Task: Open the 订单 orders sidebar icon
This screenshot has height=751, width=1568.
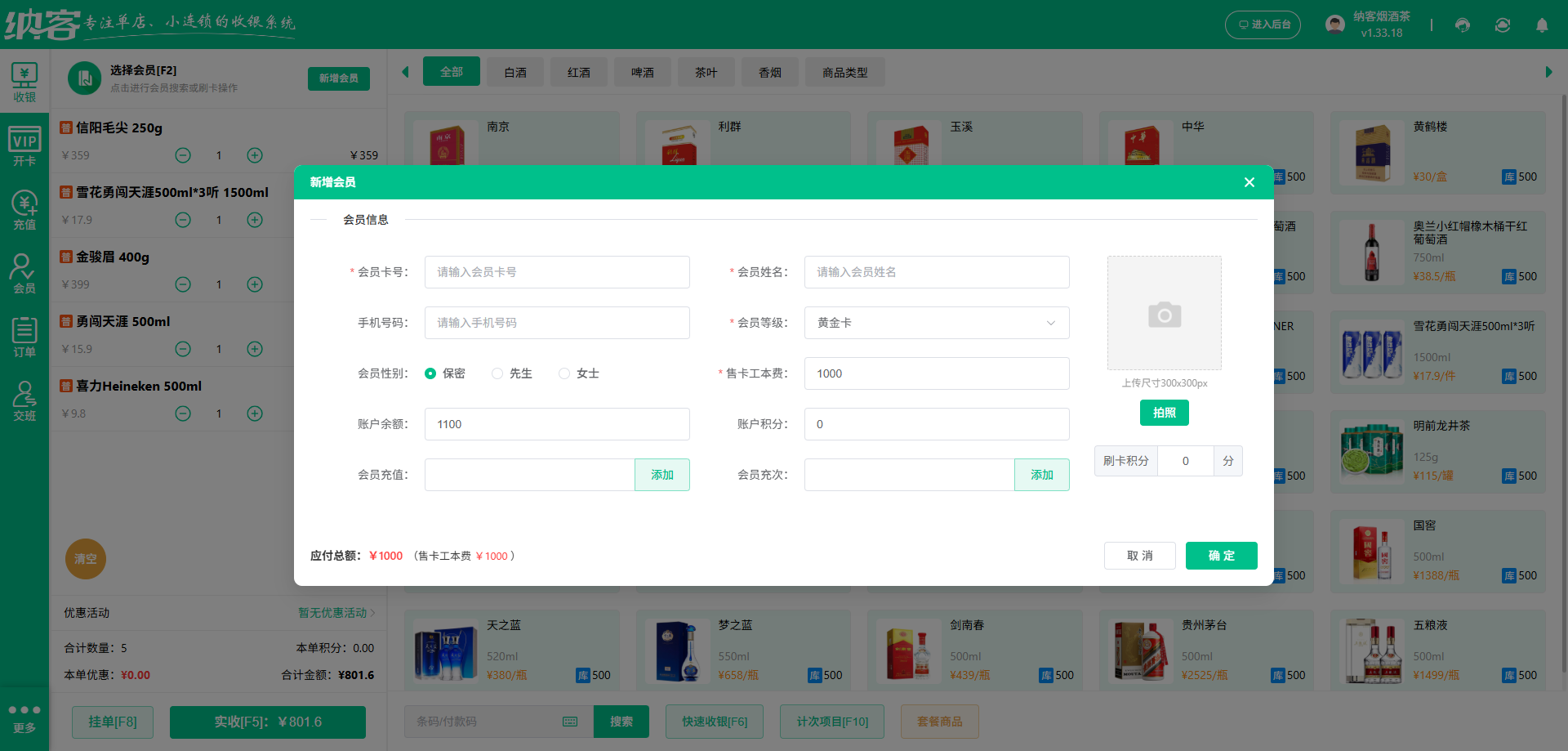Action: (x=24, y=335)
